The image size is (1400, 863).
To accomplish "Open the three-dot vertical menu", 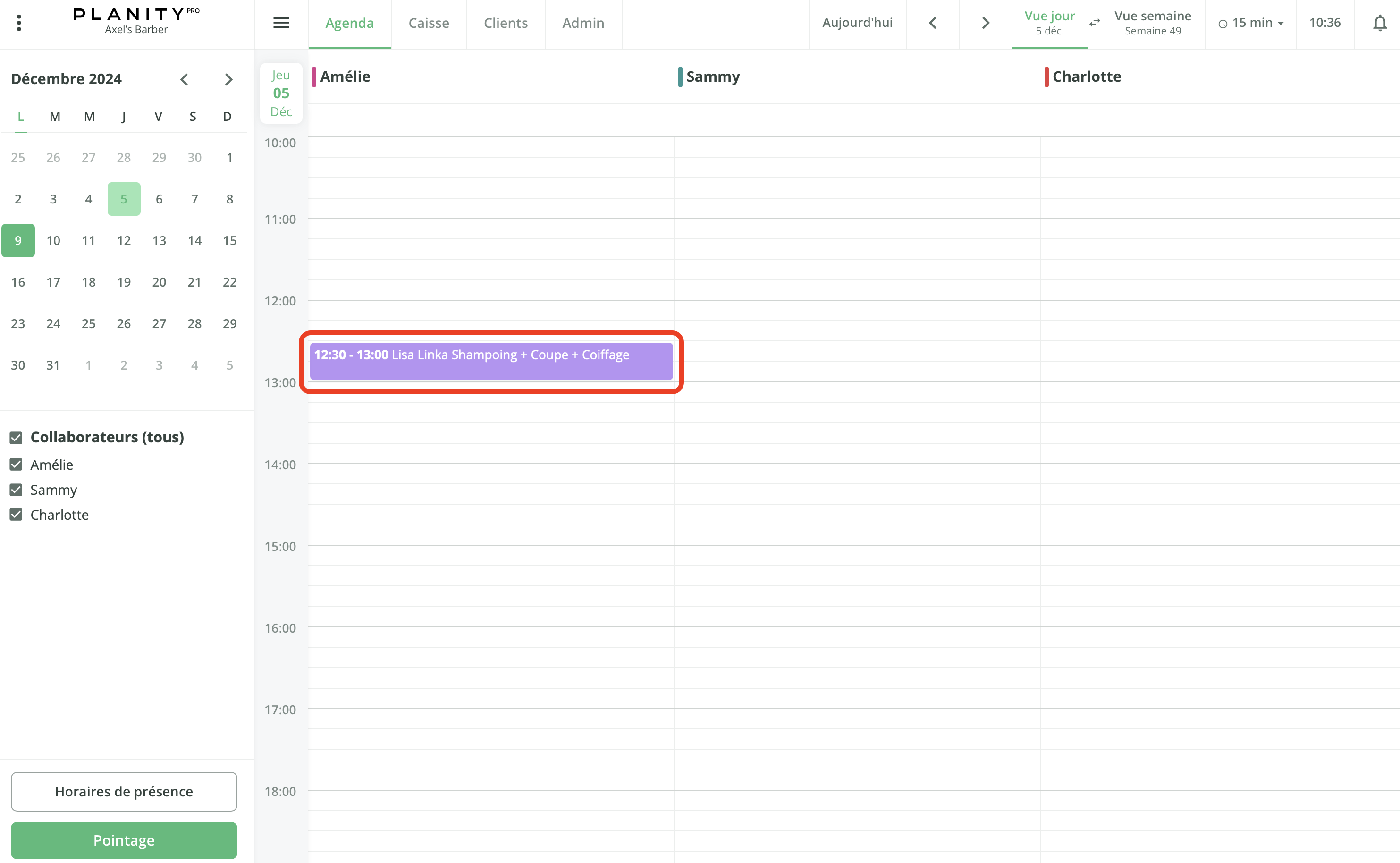I will [19, 23].
